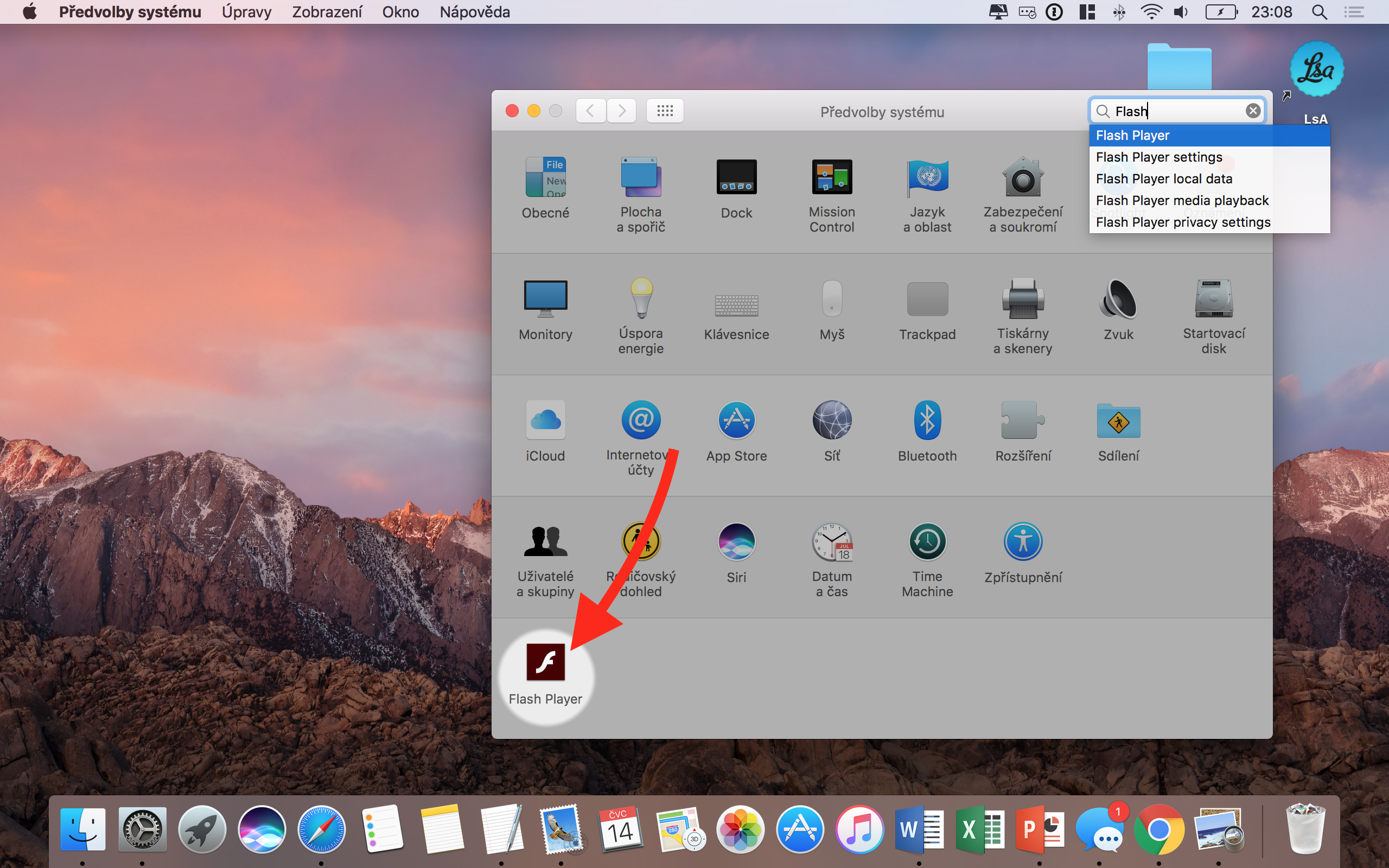This screenshot has height=868, width=1389.
Task: Open the Úpravy menu
Action: tap(246, 12)
